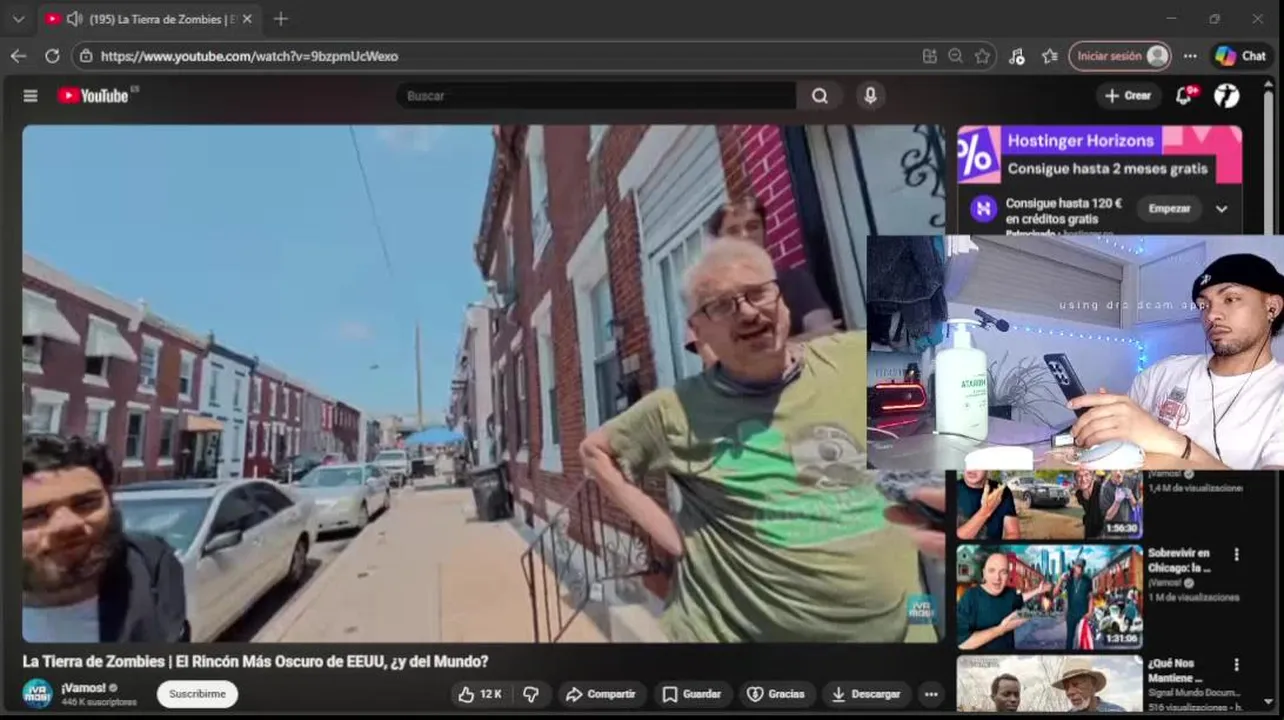
Task: Start voice search with the microphone icon
Action: pos(870,96)
